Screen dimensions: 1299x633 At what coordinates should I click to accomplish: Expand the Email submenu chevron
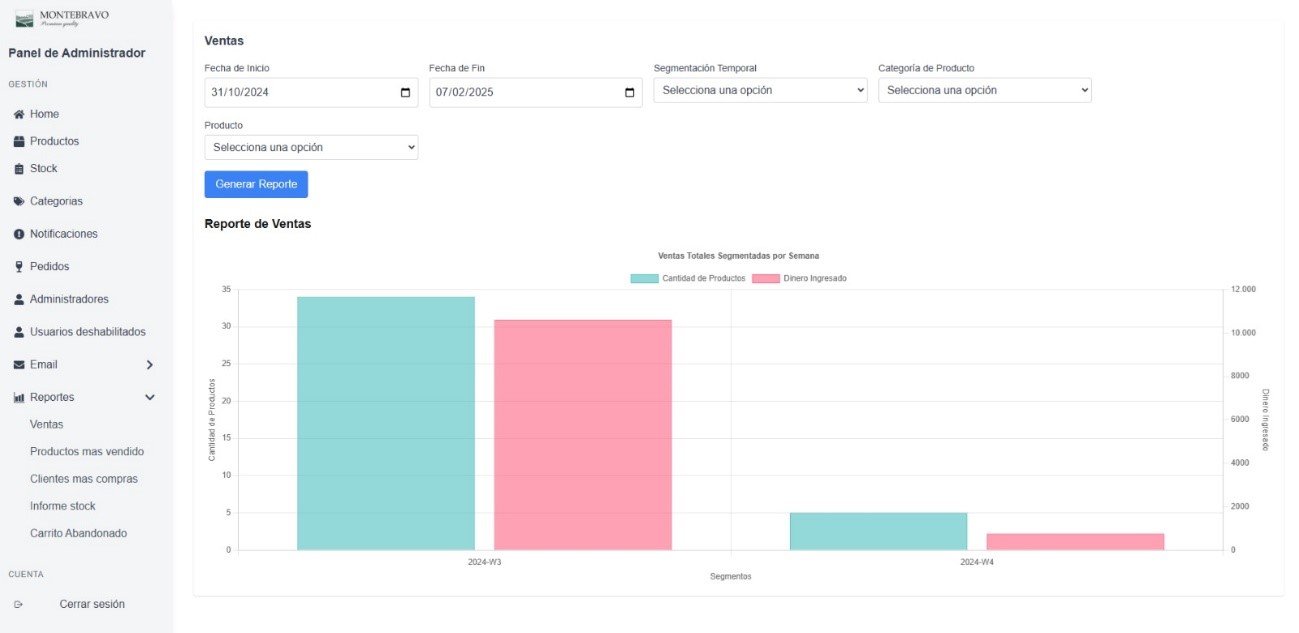coord(150,365)
